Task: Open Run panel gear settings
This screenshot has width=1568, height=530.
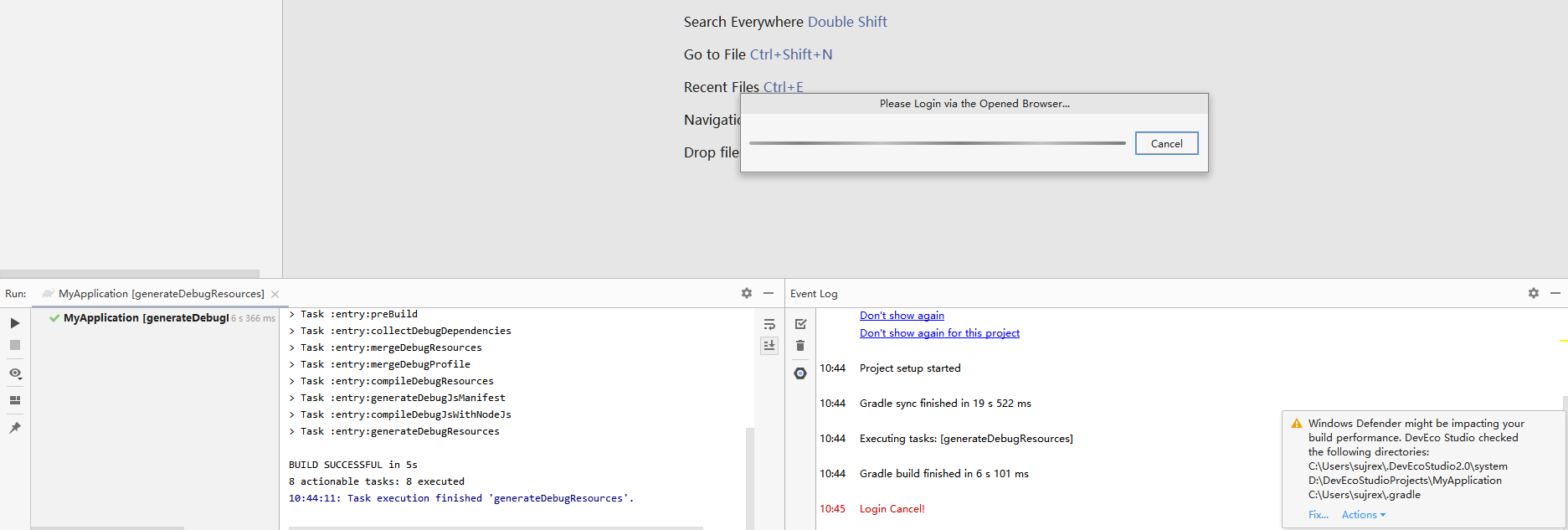Action: tap(747, 293)
